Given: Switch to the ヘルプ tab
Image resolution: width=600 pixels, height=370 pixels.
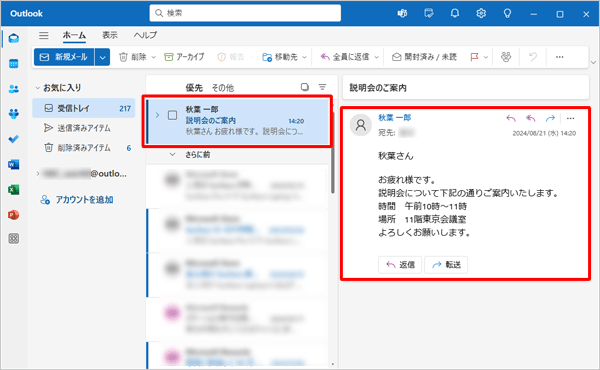Looking at the screenshot, I should coord(145,35).
